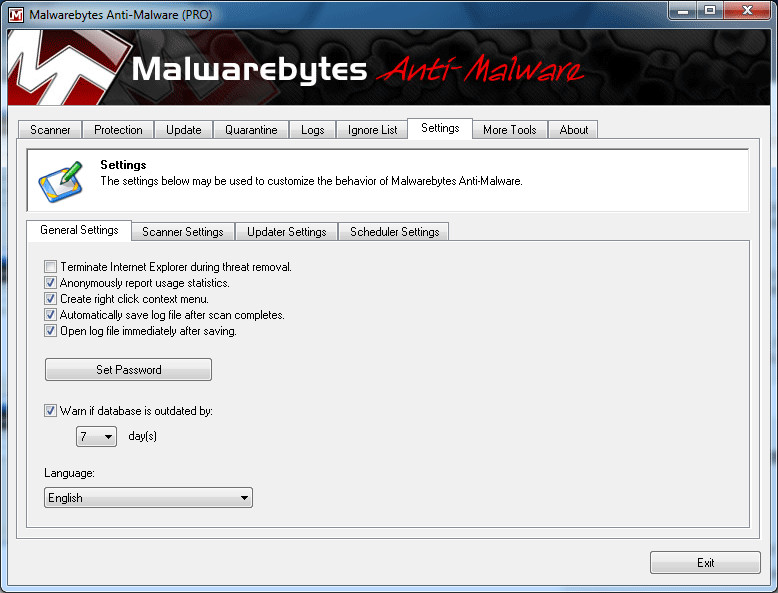Open Updater Settings sub-tab
The image size is (778, 593).
coord(286,232)
